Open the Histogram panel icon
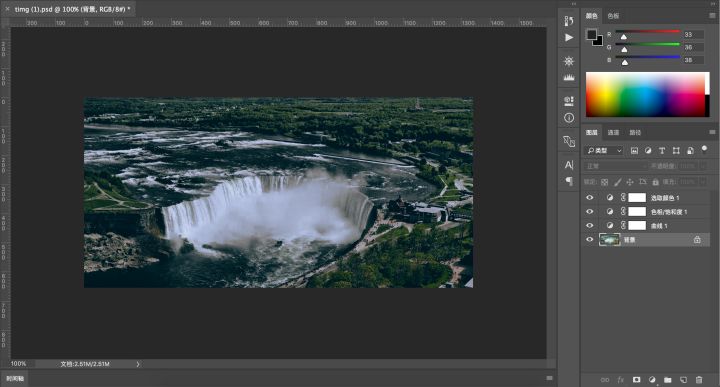The width and height of the screenshot is (720, 387). [569, 78]
